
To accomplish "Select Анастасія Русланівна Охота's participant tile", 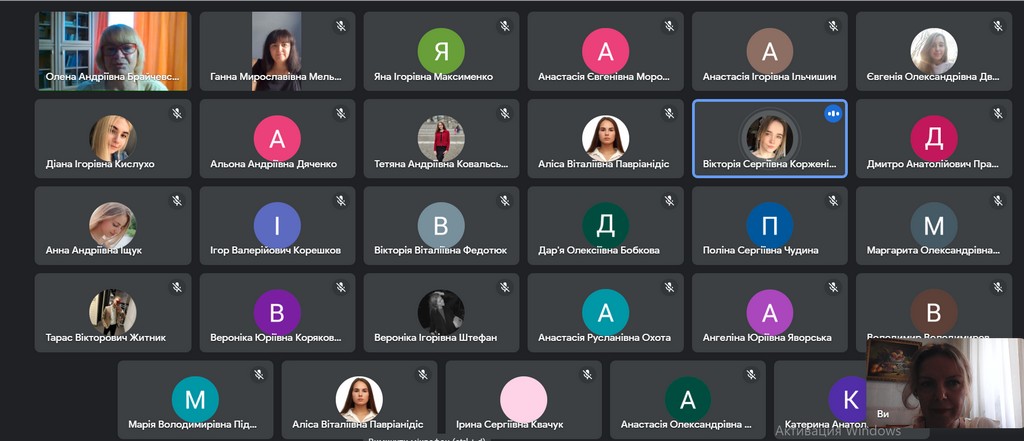I will pyautogui.click(x=605, y=313).
